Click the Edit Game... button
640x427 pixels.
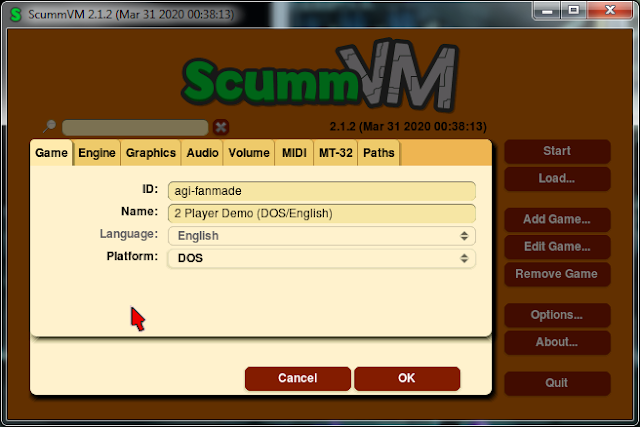pos(557,247)
